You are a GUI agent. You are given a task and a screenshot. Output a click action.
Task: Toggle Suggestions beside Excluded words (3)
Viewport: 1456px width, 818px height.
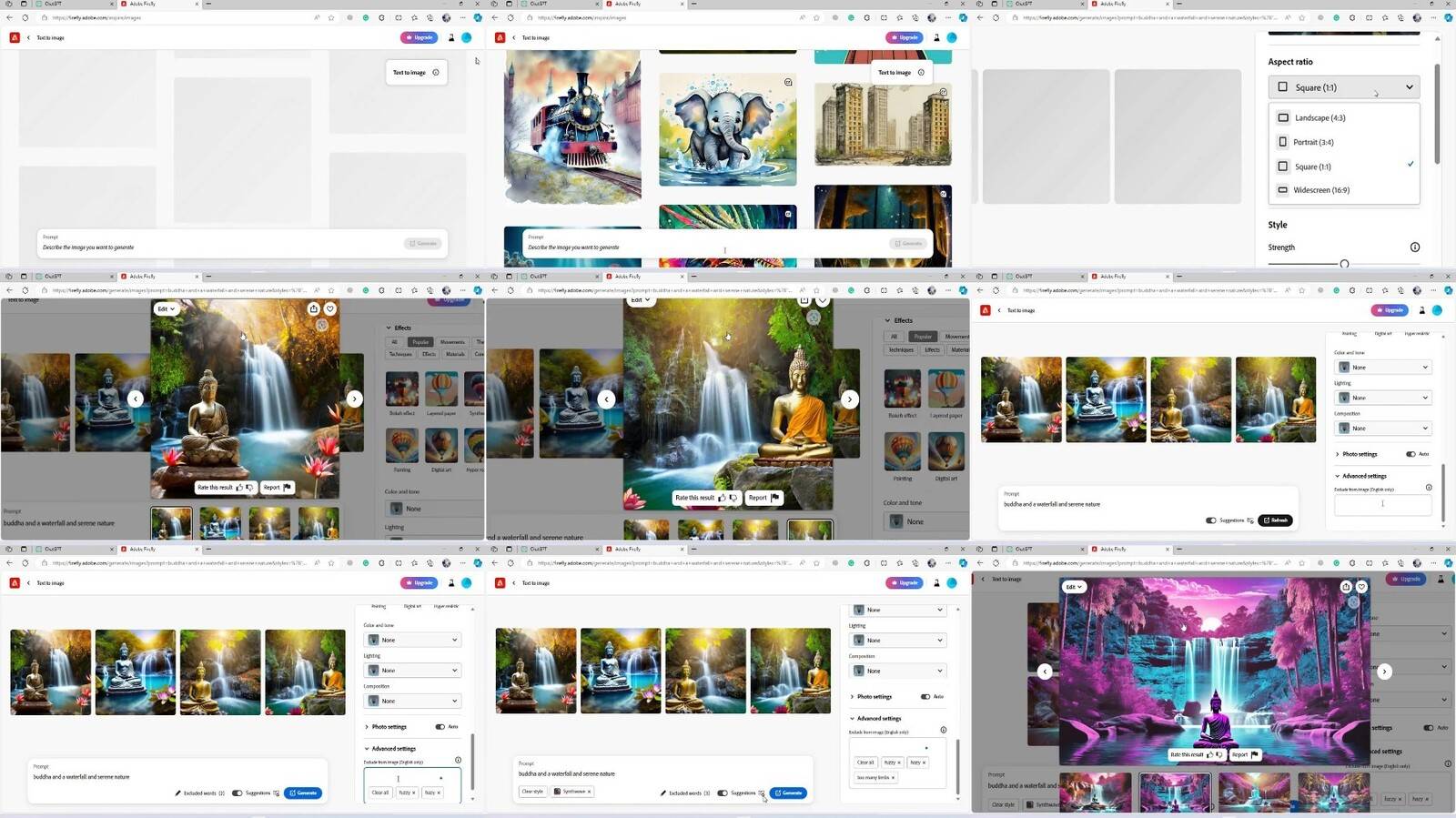pos(723,793)
